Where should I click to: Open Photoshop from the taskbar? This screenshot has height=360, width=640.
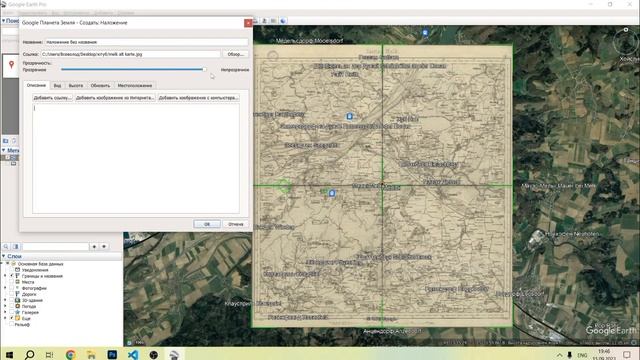coord(112,355)
